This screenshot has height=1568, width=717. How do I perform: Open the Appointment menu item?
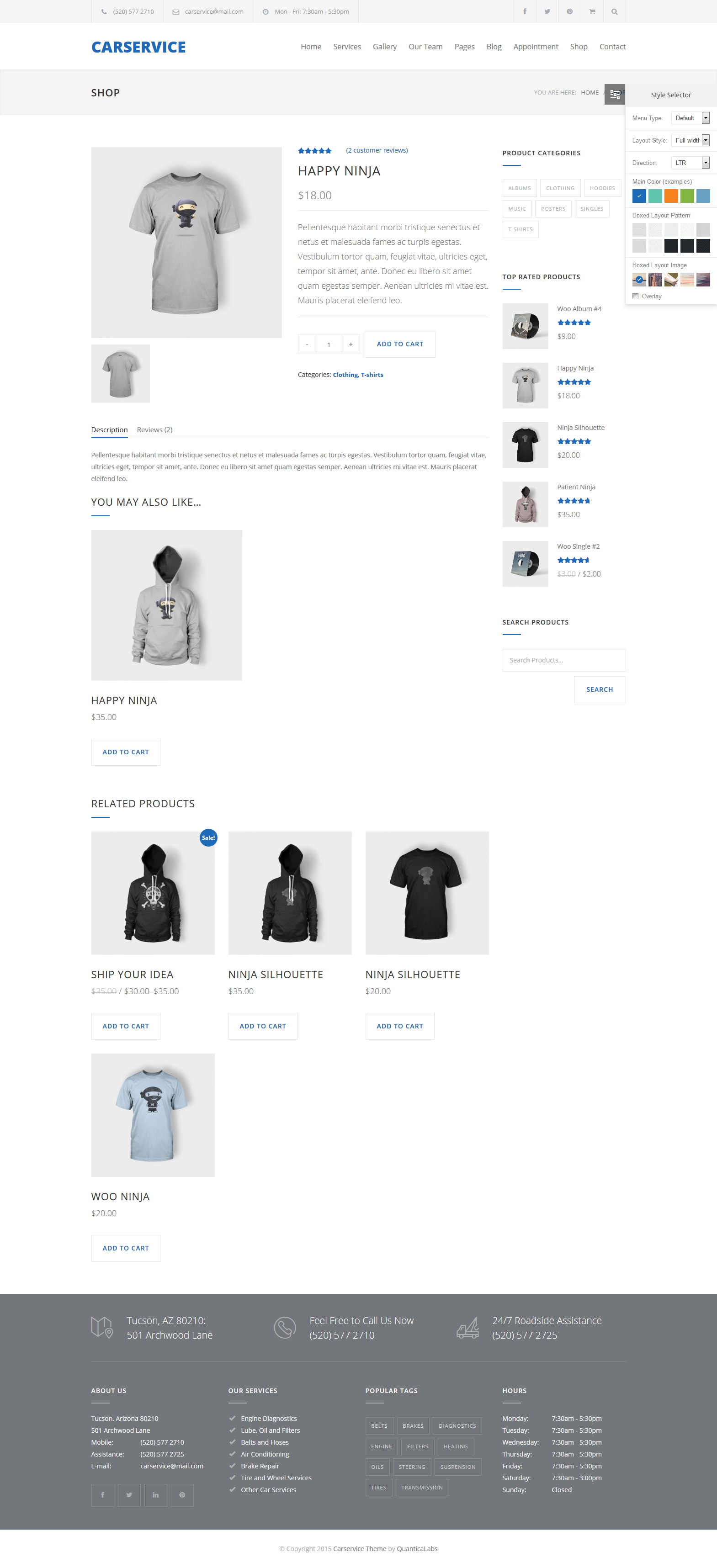(536, 47)
